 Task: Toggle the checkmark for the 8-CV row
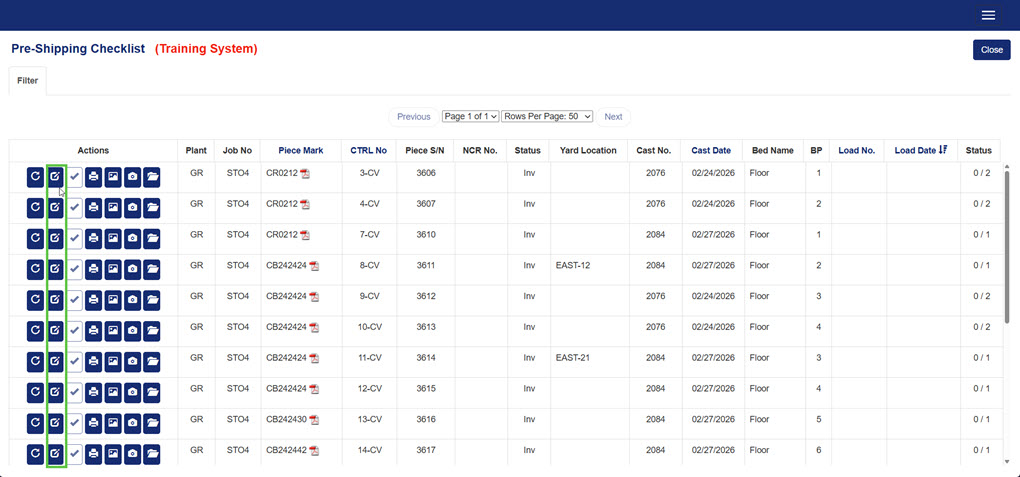pos(75,269)
